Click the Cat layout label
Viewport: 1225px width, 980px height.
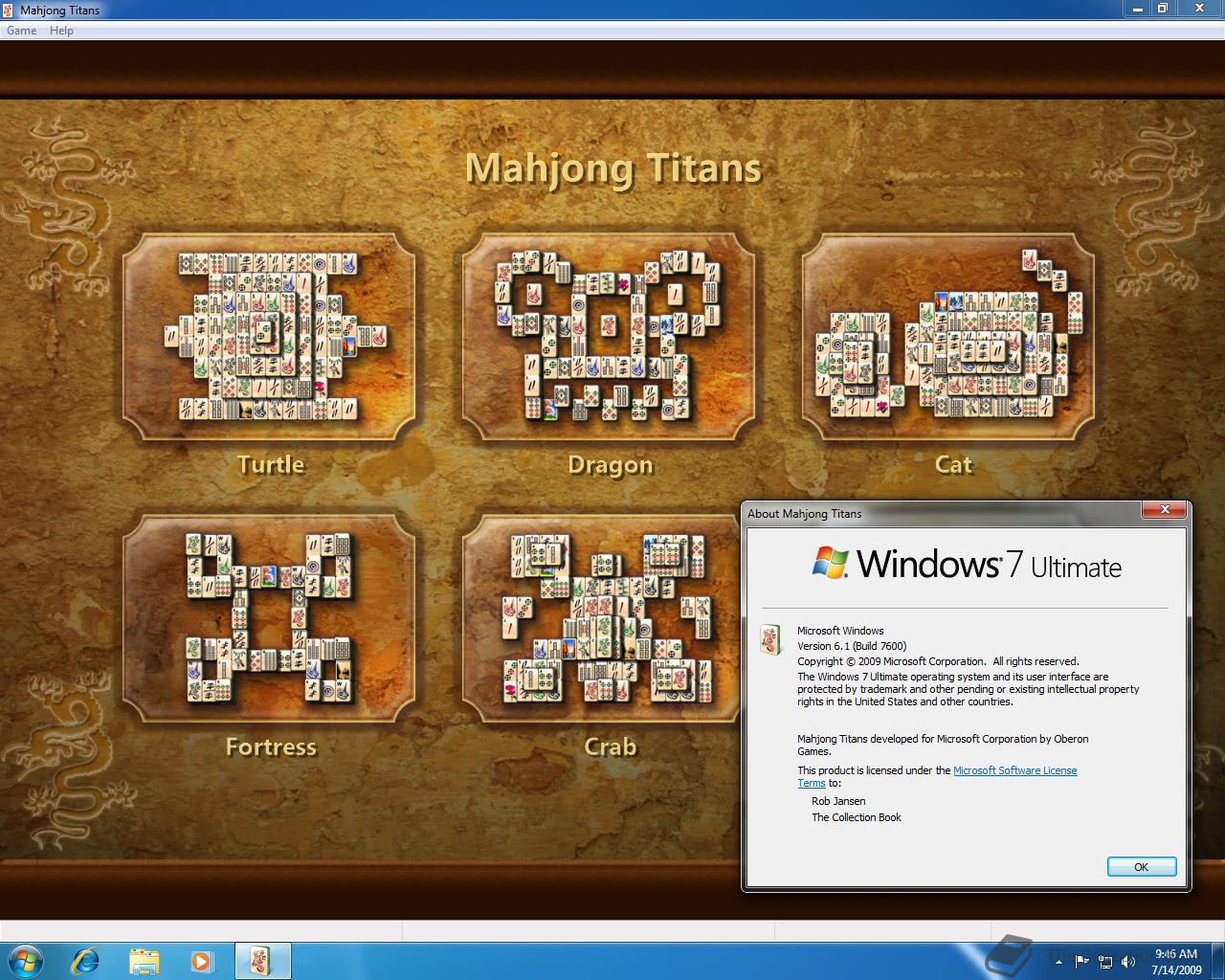pos(953,465)
